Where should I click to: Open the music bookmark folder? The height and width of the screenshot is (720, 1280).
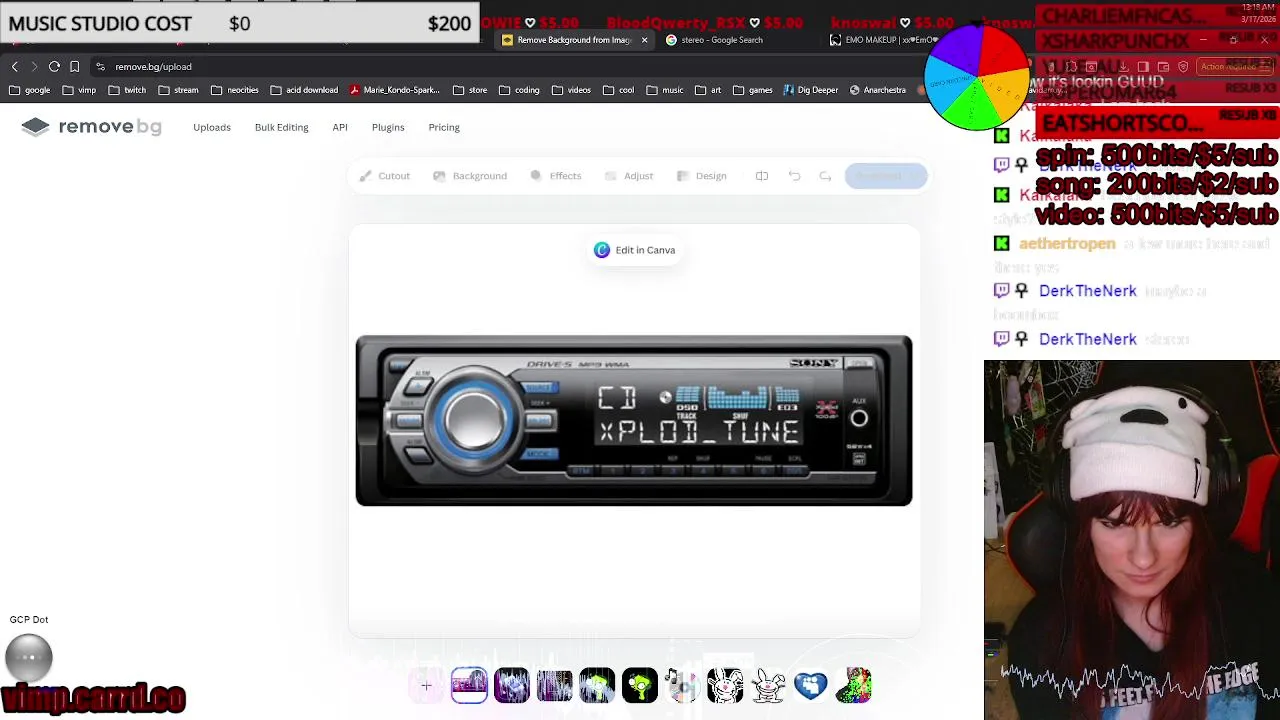tap(665, 90)
